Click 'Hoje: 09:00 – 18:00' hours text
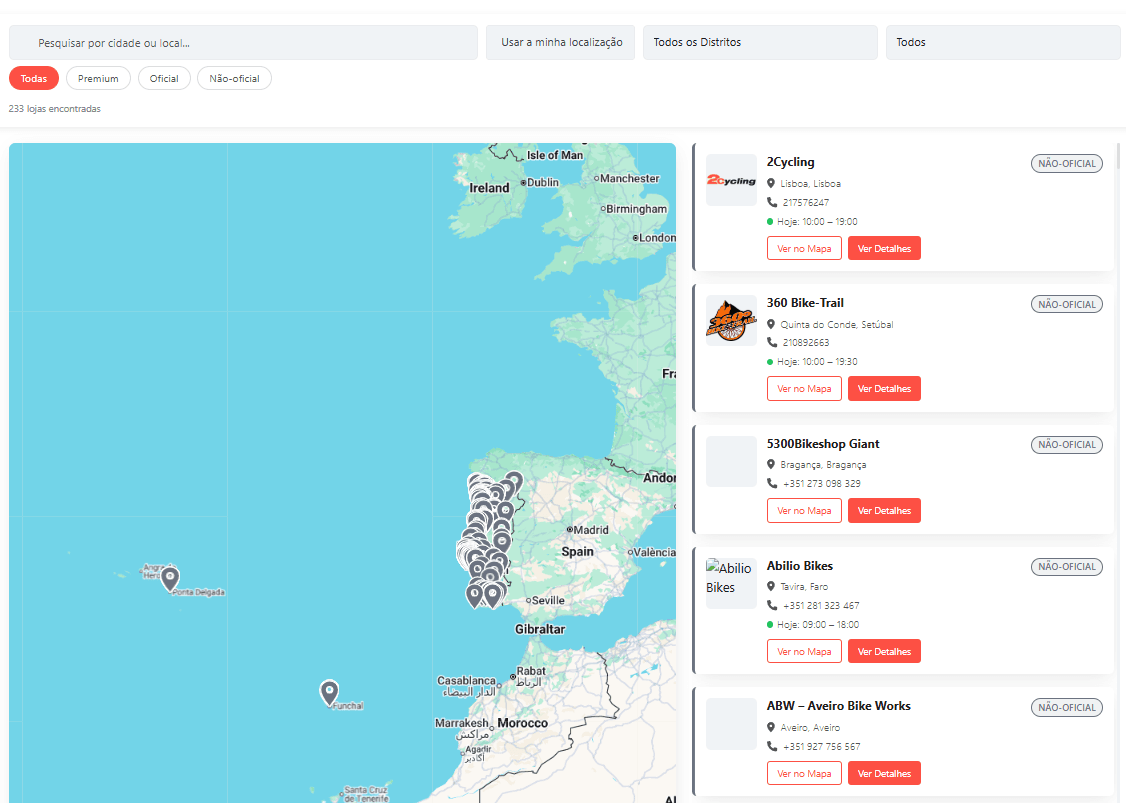 point(818,625)
